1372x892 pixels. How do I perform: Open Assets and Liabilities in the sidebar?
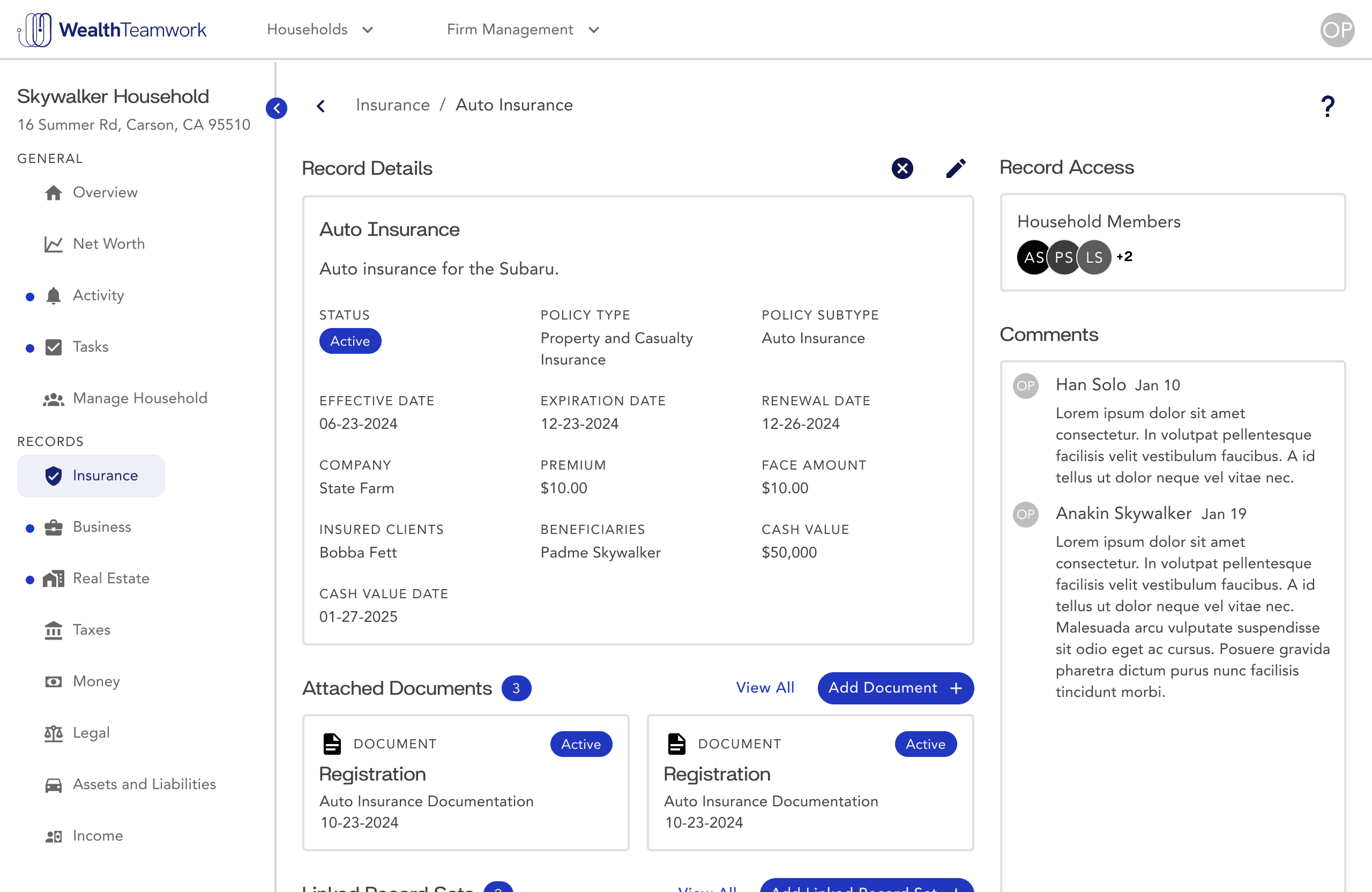coord(144,784)
